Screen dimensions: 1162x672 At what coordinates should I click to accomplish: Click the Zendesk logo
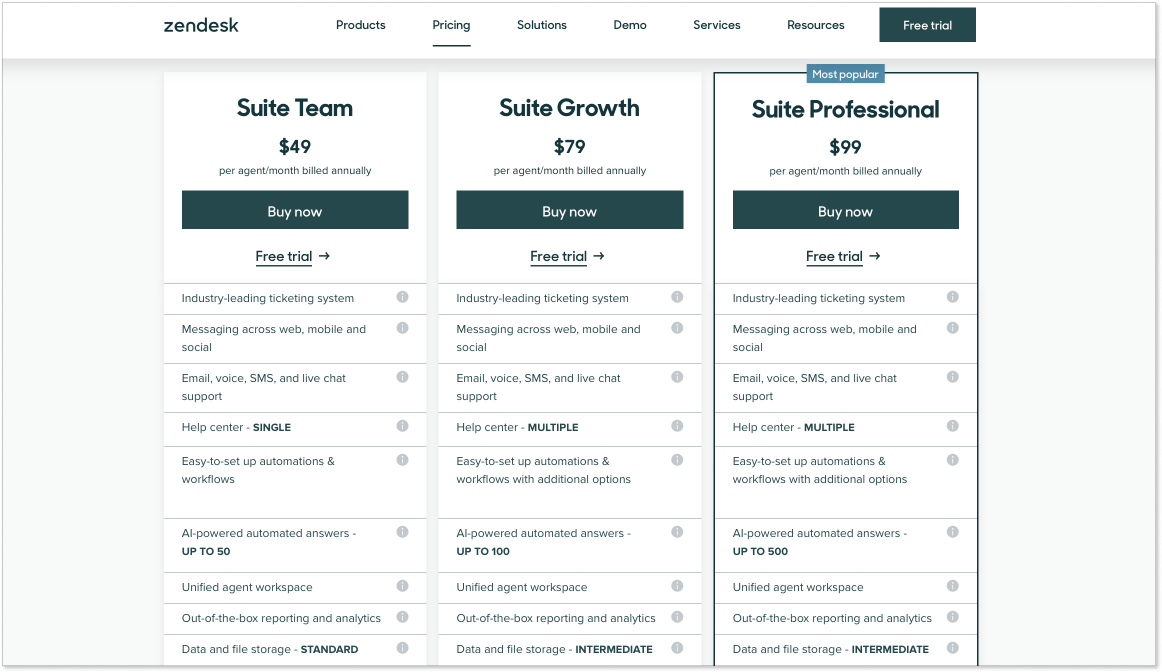tap(201, 25)
